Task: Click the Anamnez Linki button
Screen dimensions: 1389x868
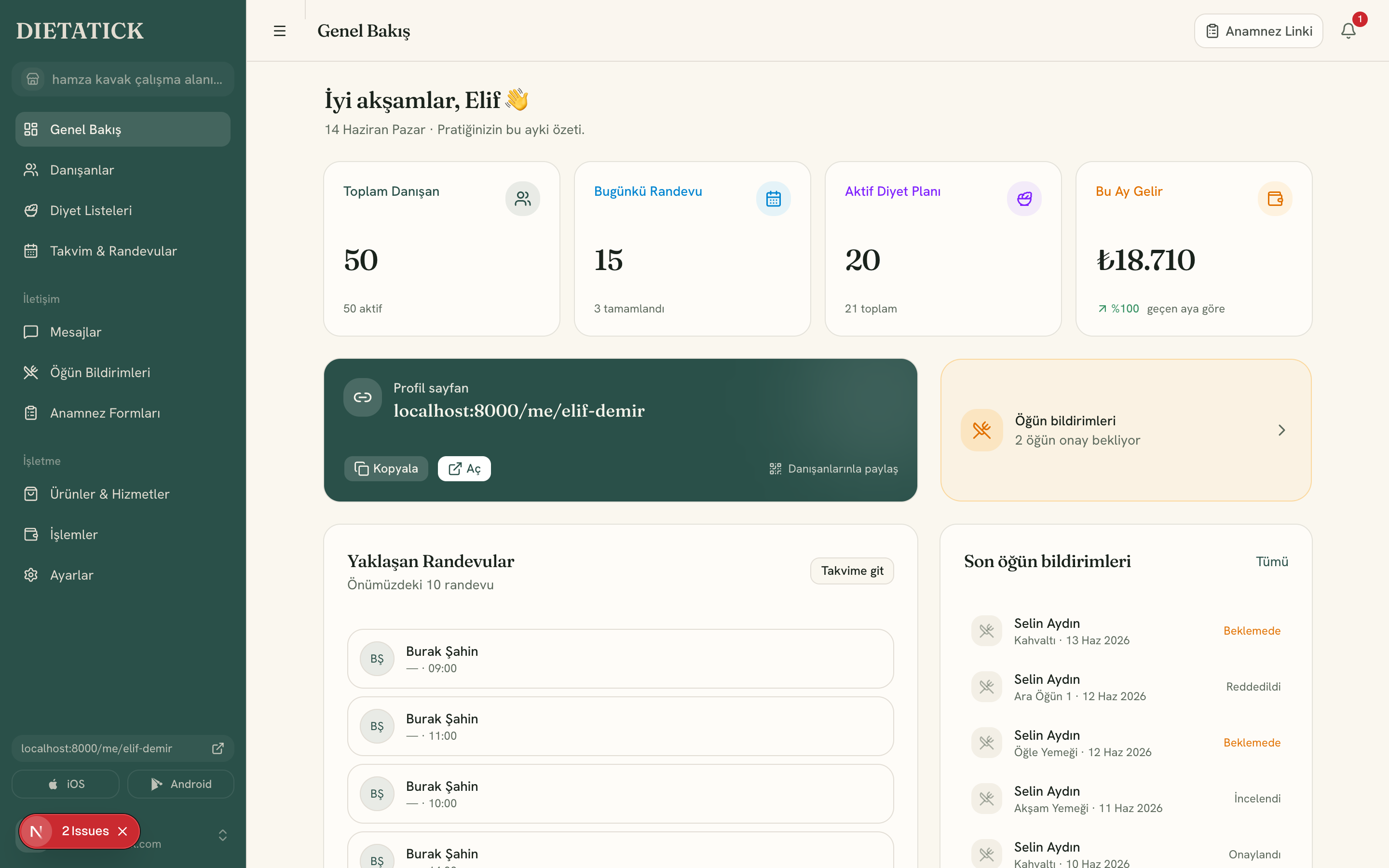Action: coord(1259,31)
